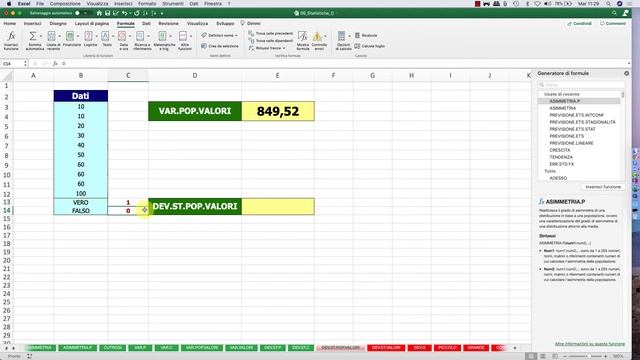640x360 pixels.
Task: Click the Redo arrow in title bar
Action: tap(137, 13)
